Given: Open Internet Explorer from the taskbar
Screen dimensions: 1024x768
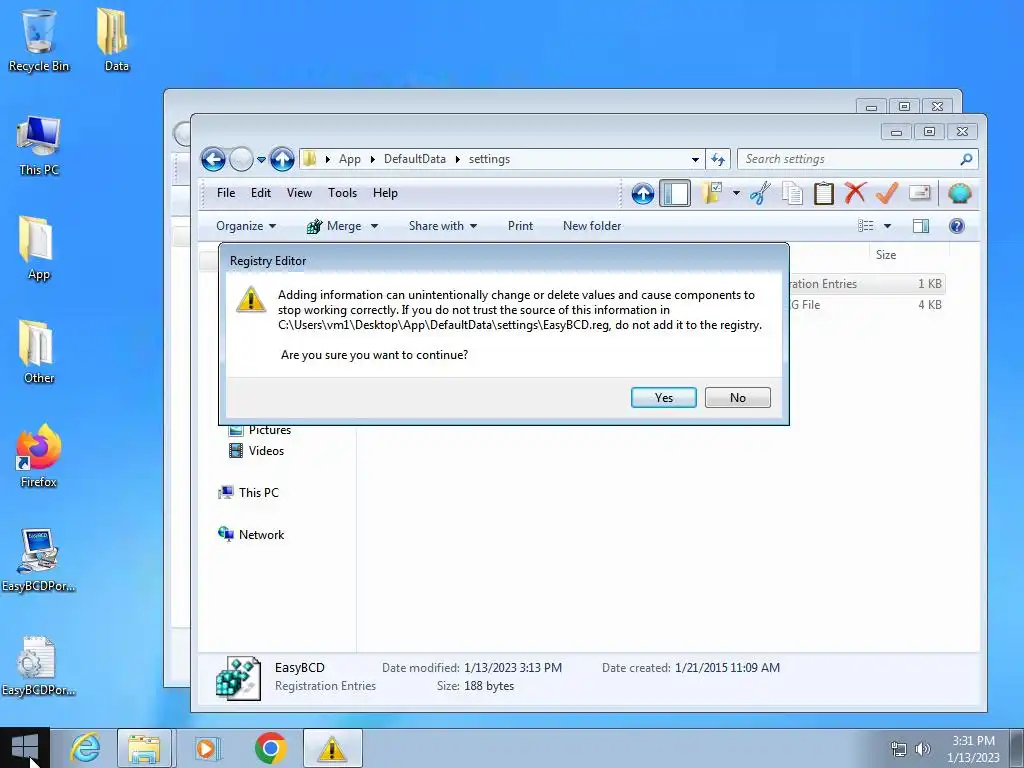Looking at the screenshot, I should pyautogui.click(x=86, y=748).
